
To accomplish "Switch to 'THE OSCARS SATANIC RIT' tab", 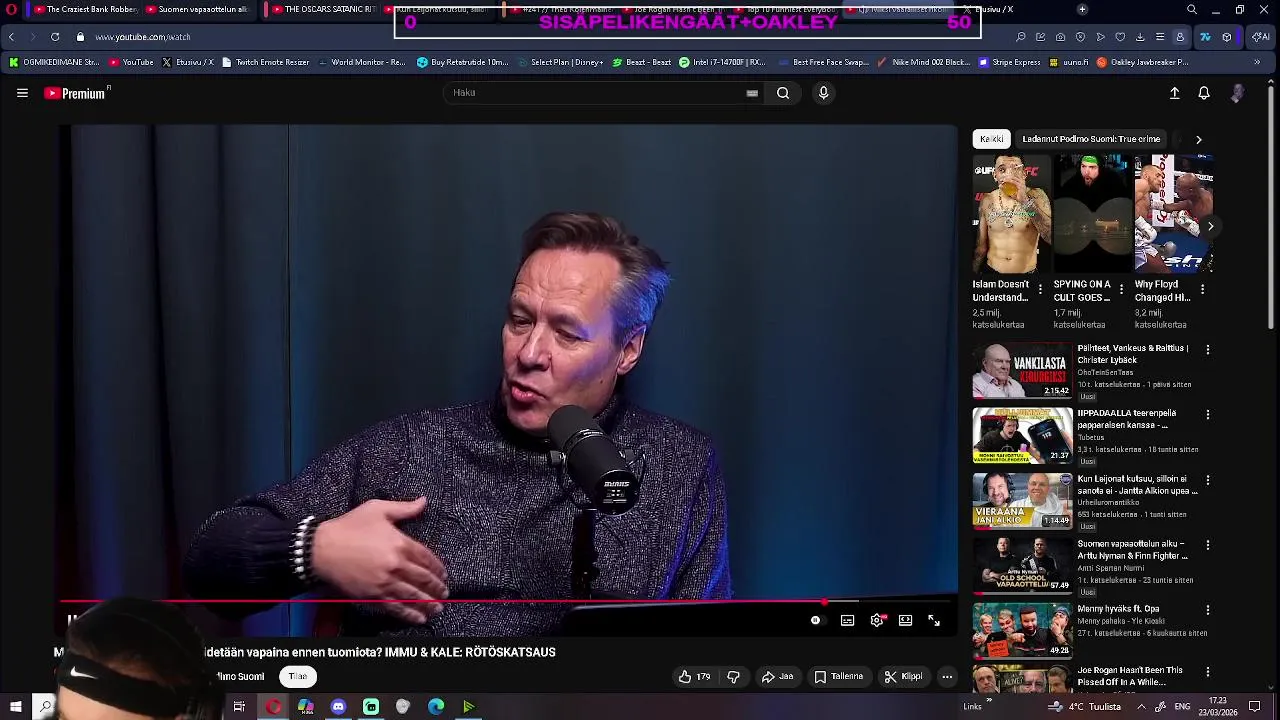I will (x=322, y=9).
